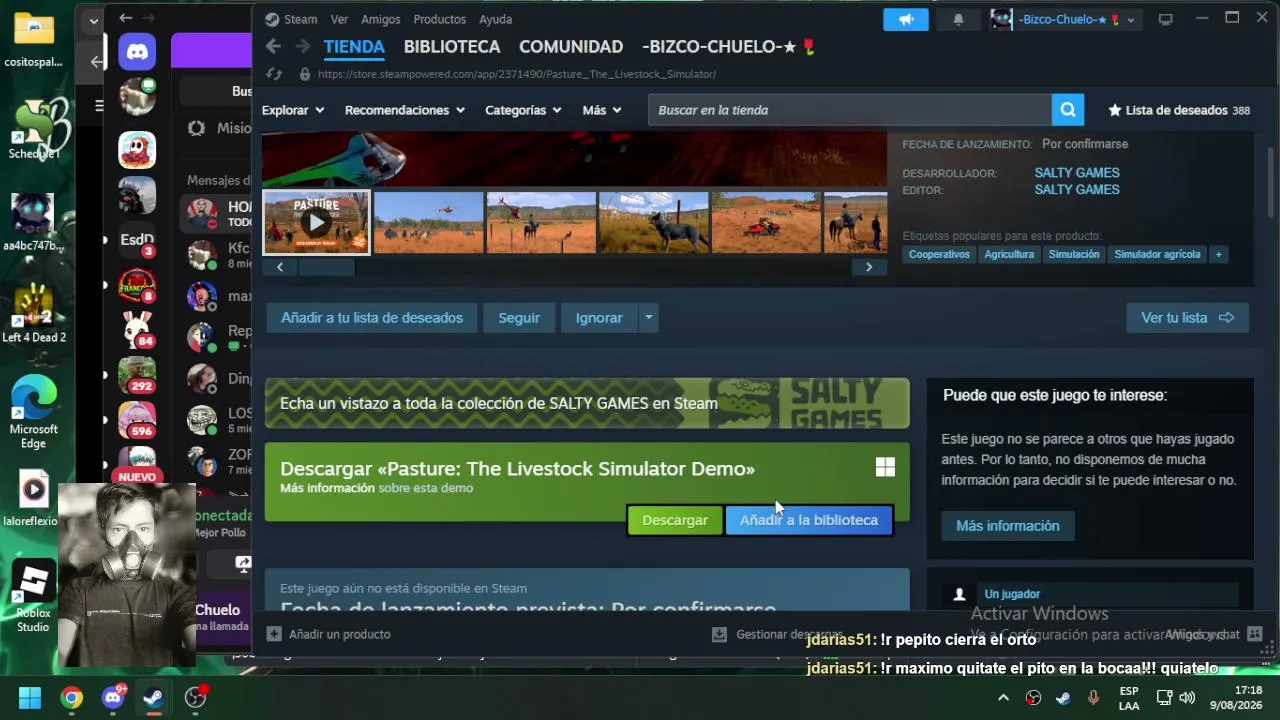The height and width of the screenshot is (720, 1280).
Task: Switch to the COMUNIDAD tab
Action: point(571,47)
